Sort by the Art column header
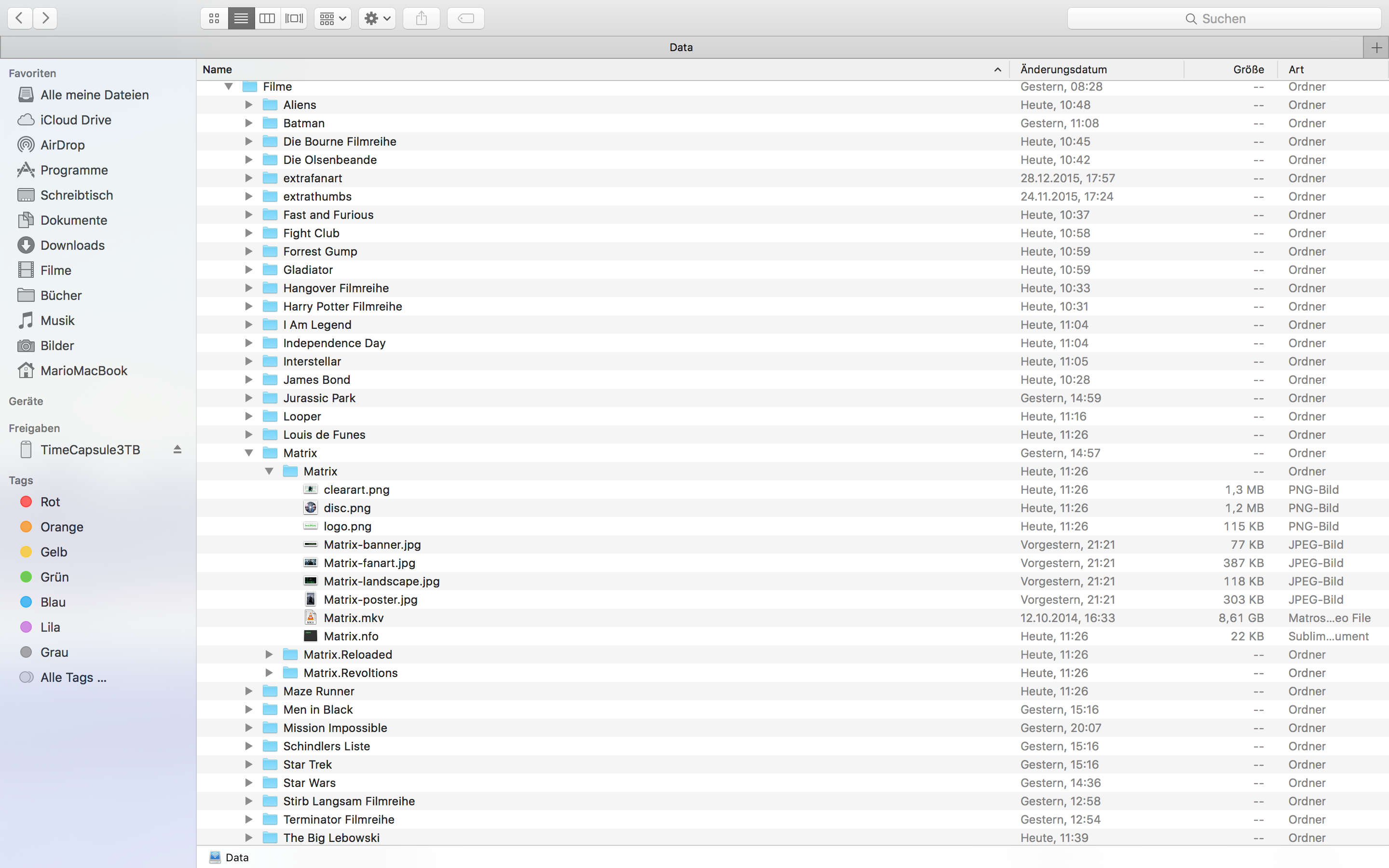The image size is (1389, 868). (1333, 69)
